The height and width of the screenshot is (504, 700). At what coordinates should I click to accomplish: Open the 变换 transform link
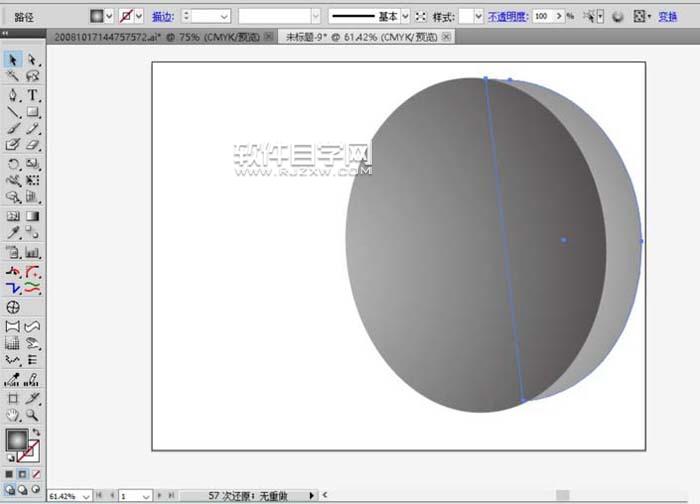tap(669, 17)
